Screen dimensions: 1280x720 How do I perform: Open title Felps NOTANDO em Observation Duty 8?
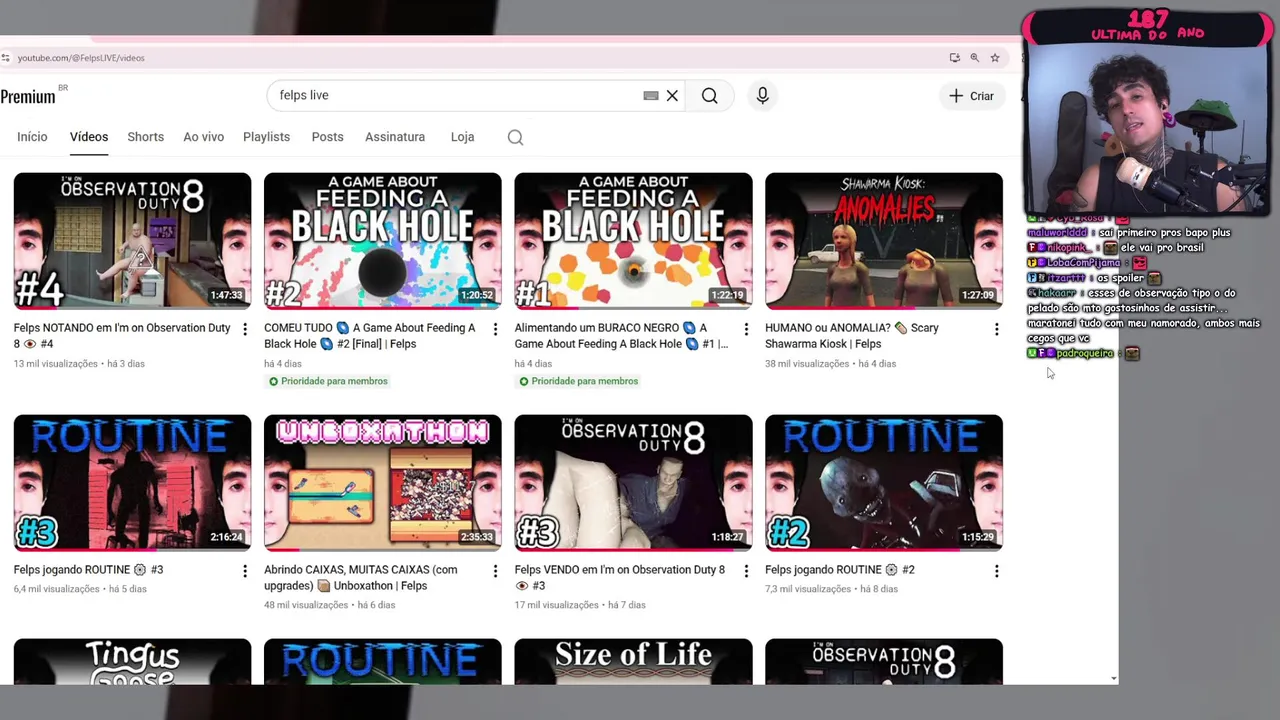pos(122,336)
